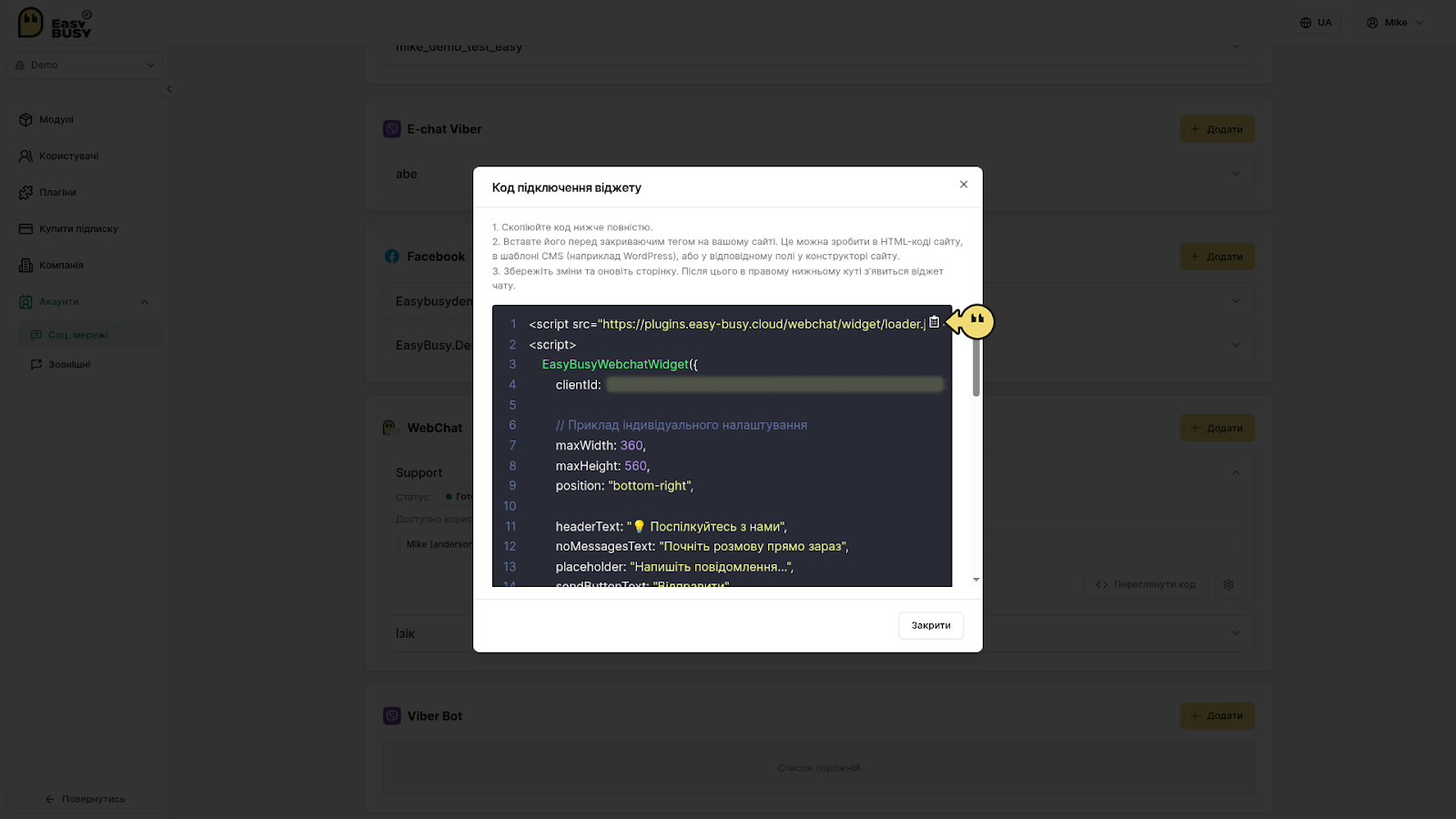Close the widget code dialog with the X
Screen dimensions: 1456x819
click(964, 185)
